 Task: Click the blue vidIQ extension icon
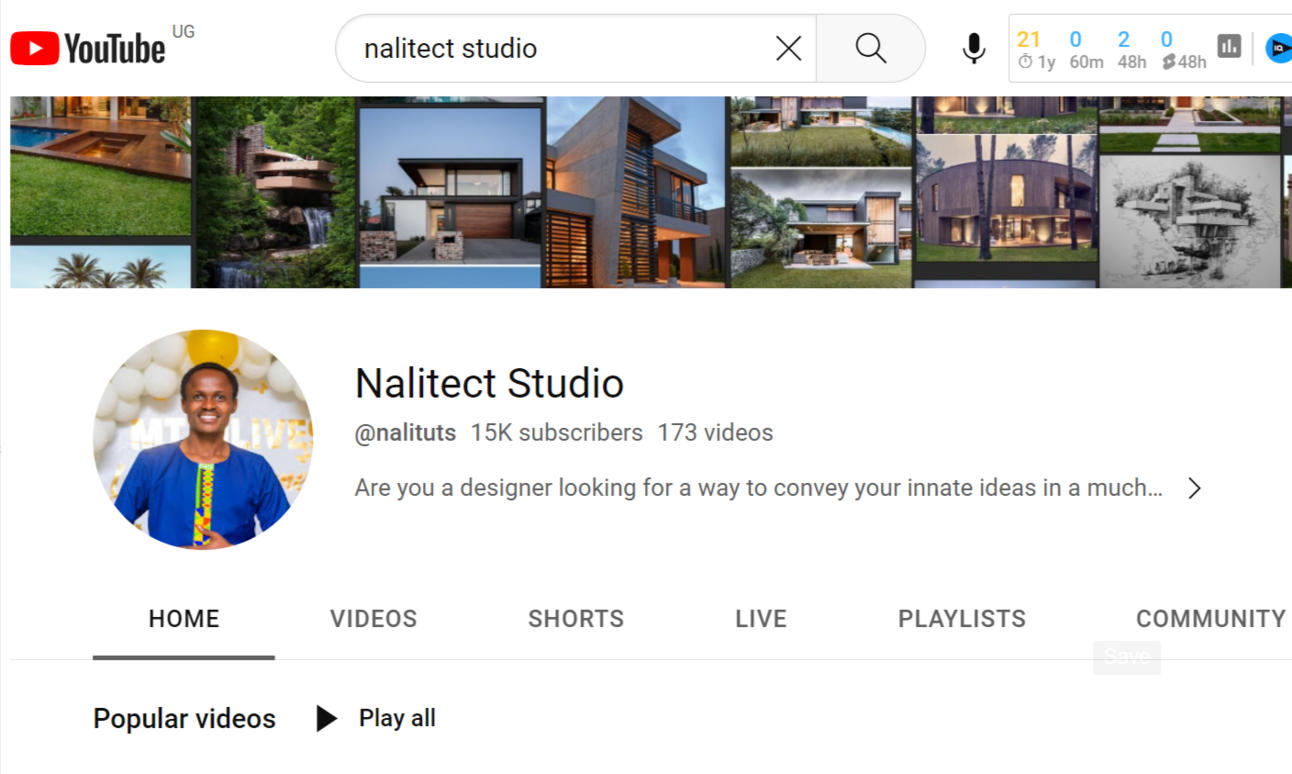1279,48
